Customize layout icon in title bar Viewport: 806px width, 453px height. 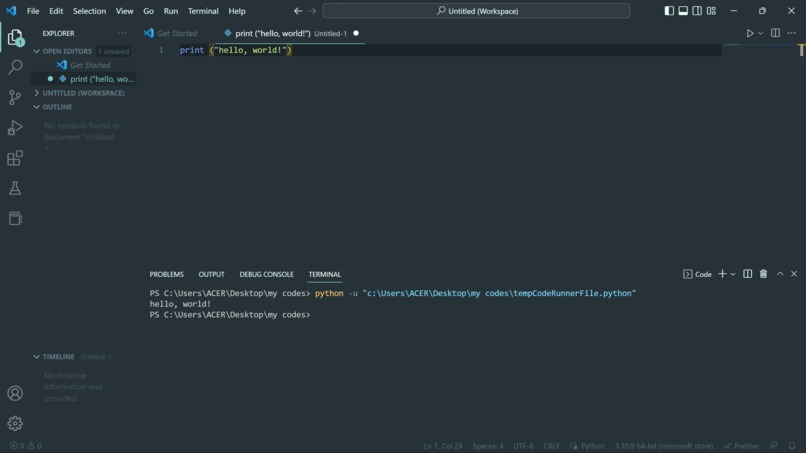click(x=711, y=11)
